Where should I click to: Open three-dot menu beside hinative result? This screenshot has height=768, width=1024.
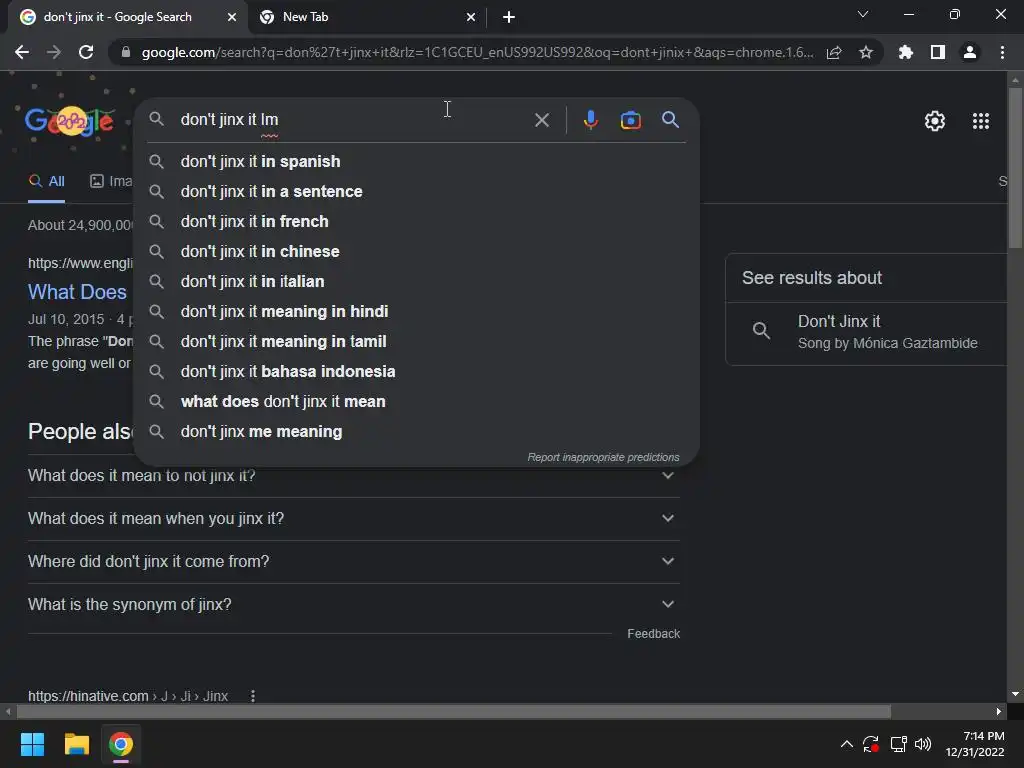click(x=253, y=696)
